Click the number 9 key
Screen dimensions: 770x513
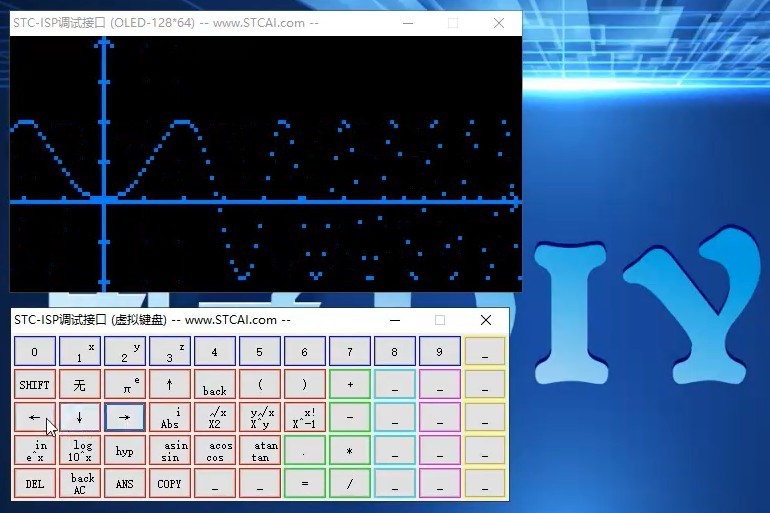click(440, 351)
